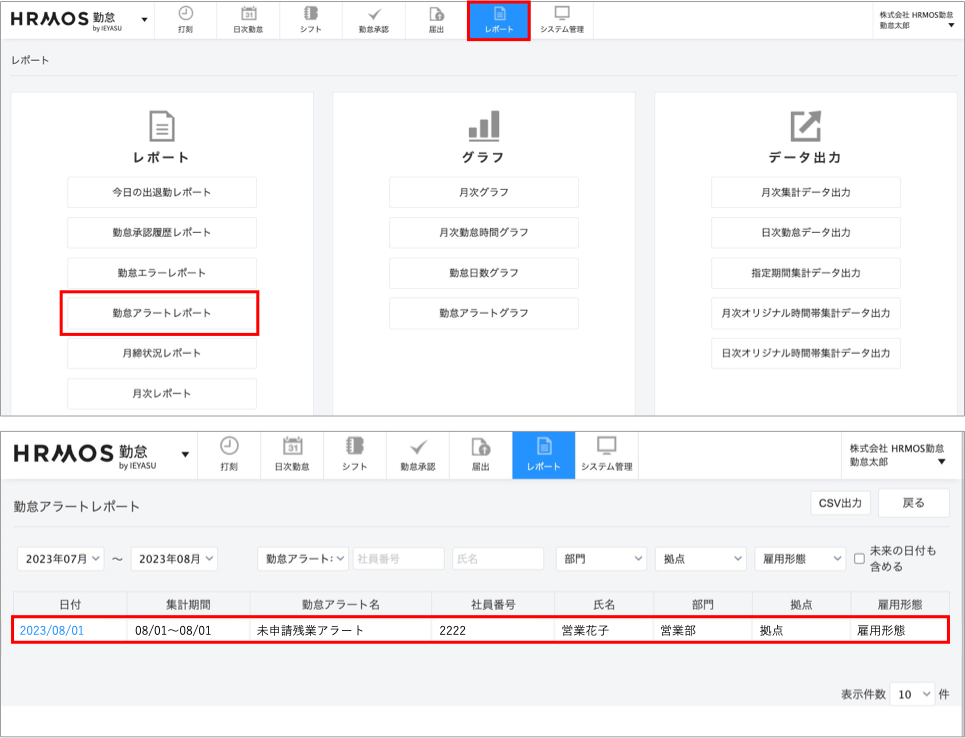Select the シフト icon on alert report page
The height and width of the screenshot is (738, 965).
pos(354,447)
